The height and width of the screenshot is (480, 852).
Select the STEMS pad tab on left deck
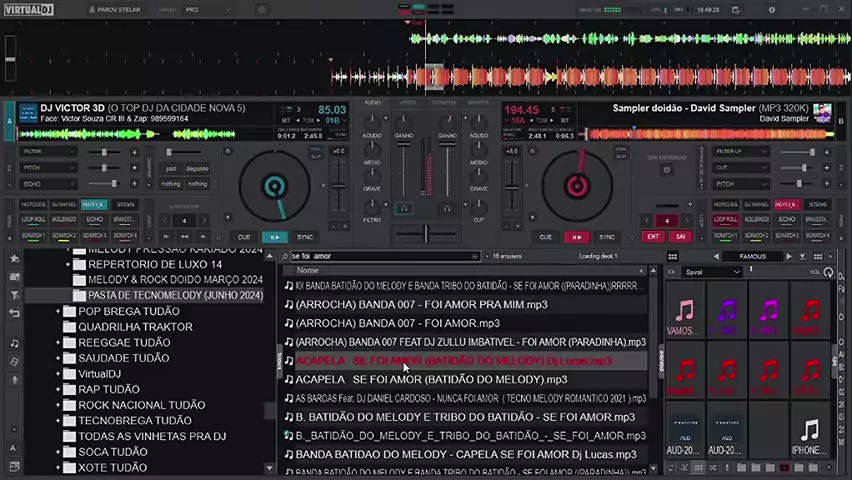(x=126, y=204)
